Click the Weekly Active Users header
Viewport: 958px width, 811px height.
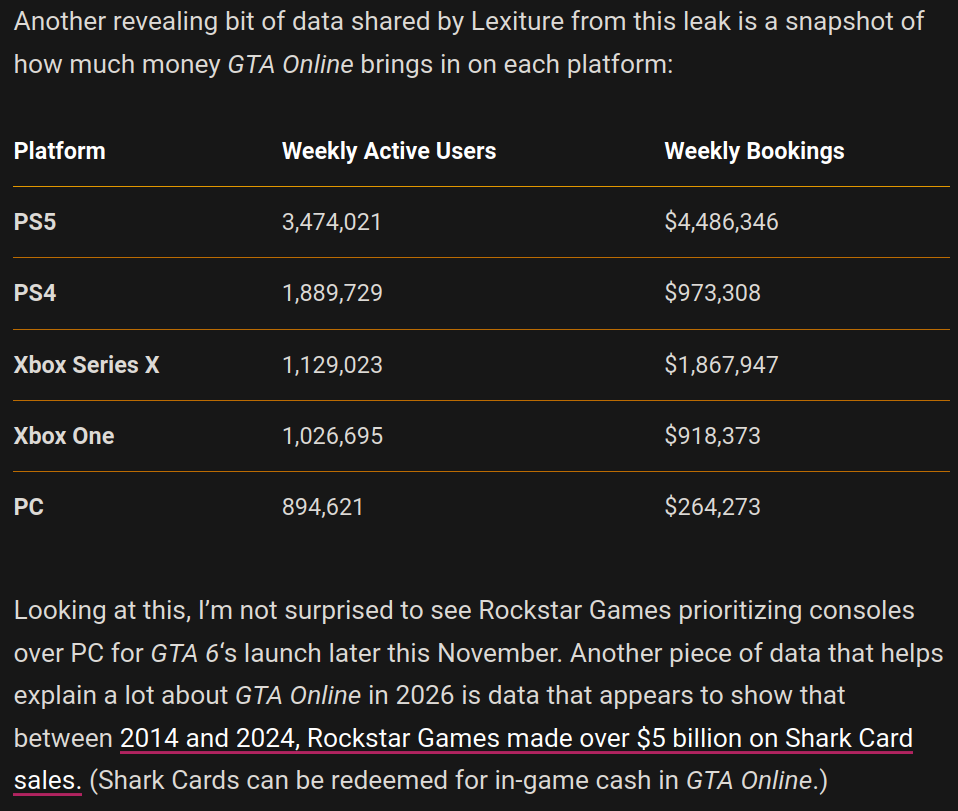tap(389, 151)
